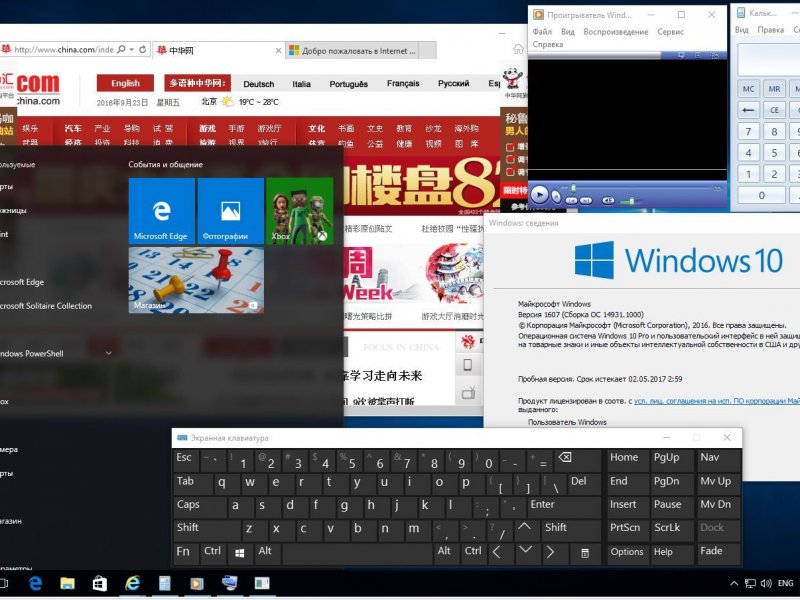Screen dimensions: 800x600
Task: Expand the Windows PowerShell folder in Start menu
Action: point(108,353)
